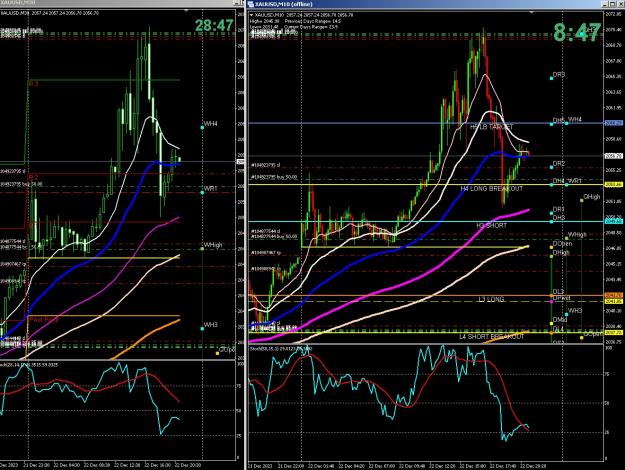Select the H4 LONG BREAKOUT label

pos(491,189)
